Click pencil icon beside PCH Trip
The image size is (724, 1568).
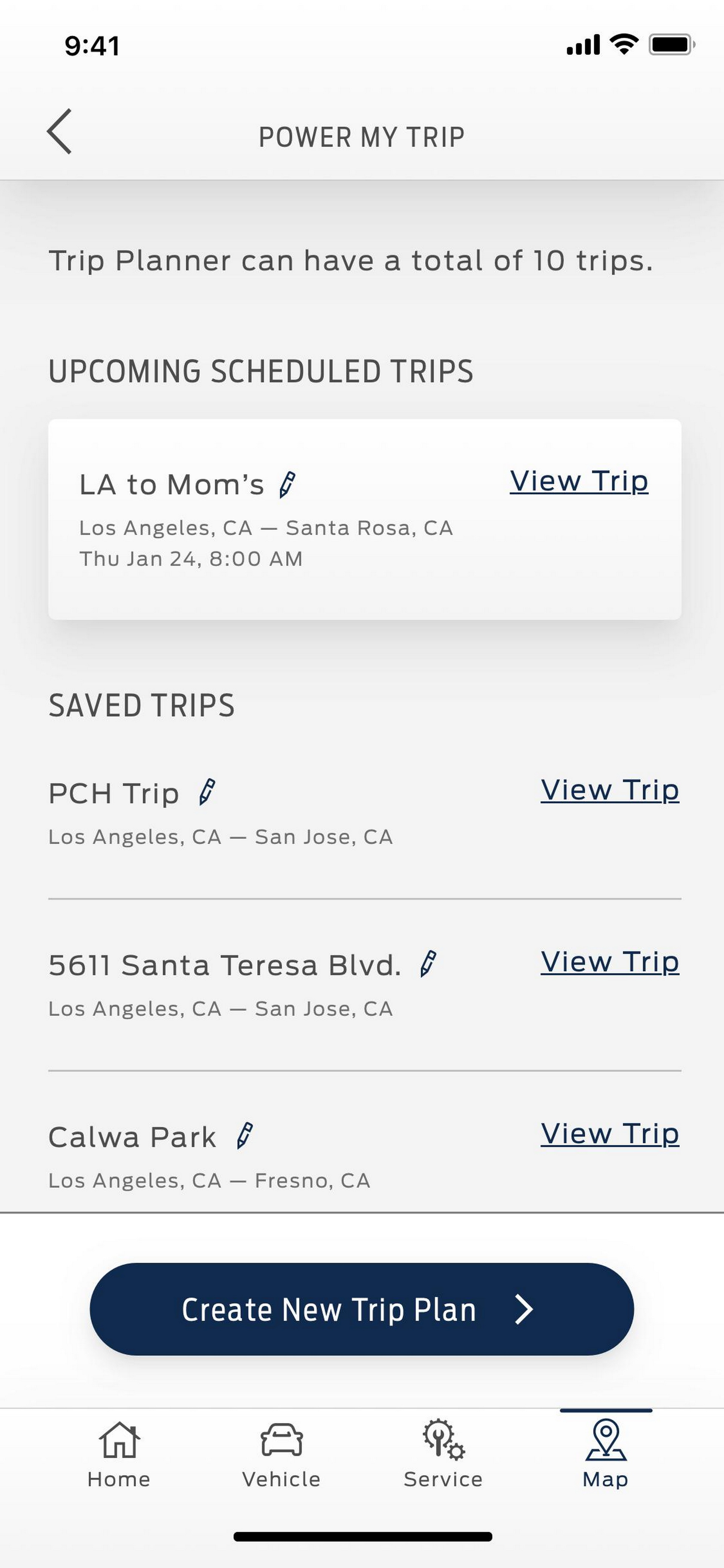[207, 792]
